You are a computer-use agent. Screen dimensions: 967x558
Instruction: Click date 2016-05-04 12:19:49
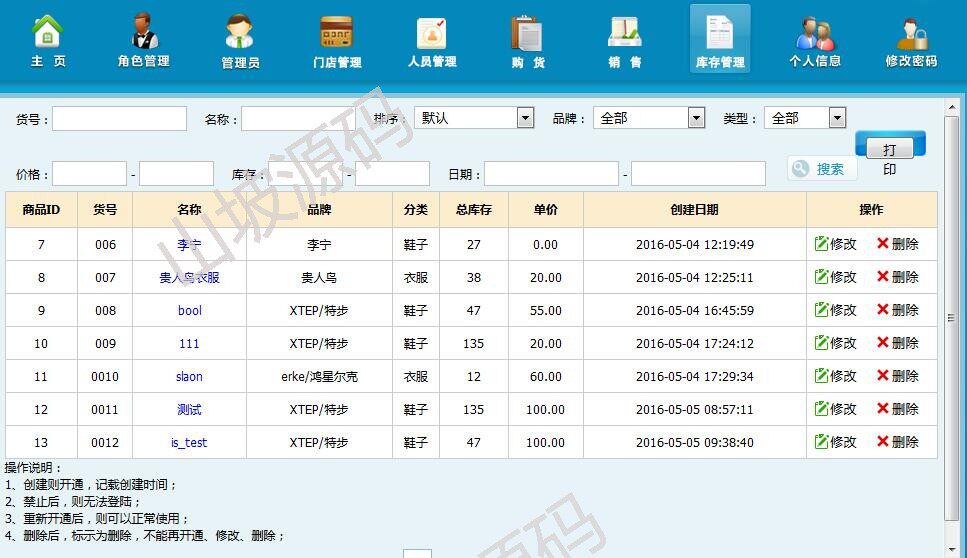coord(694,245)
